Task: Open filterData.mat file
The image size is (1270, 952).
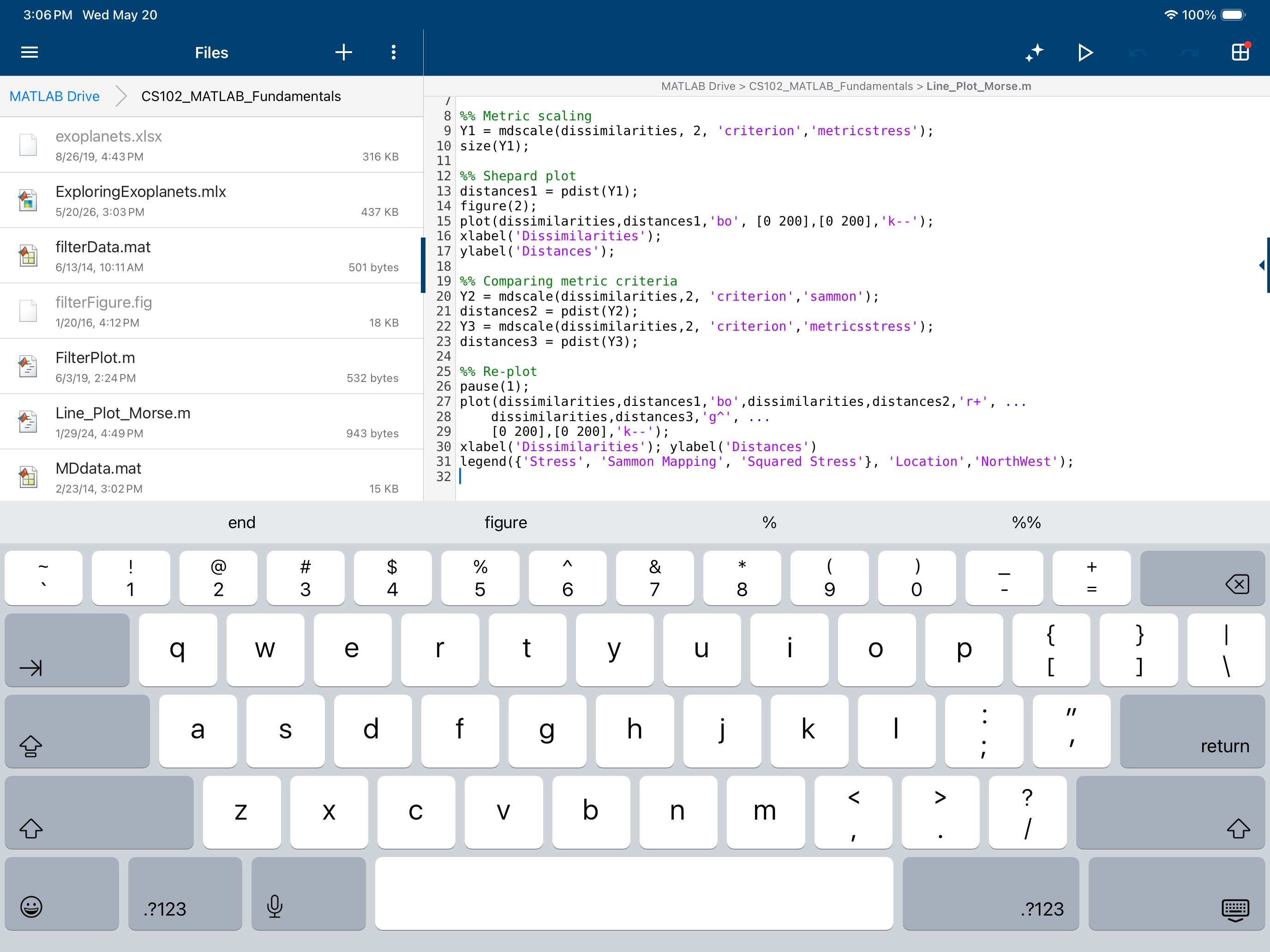Action: click(x=211, y=256)
